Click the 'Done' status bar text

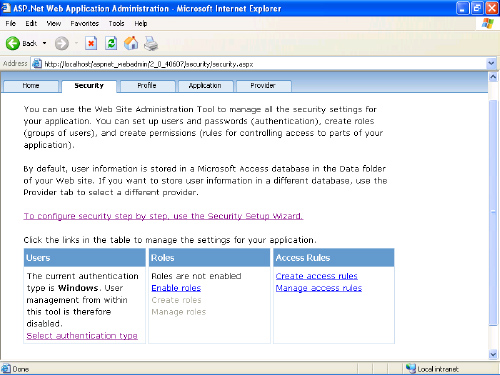tap(21, 369)
